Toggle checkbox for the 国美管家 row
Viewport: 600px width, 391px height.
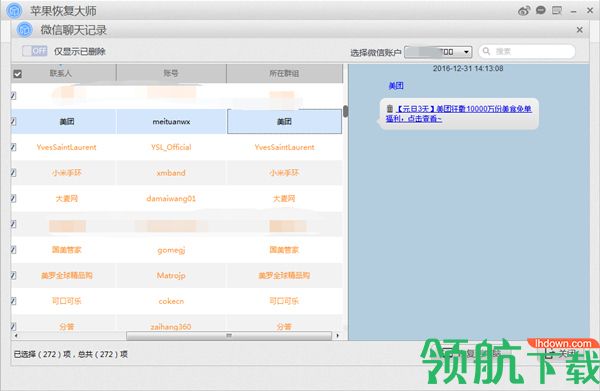pyautogui.click(x=13, y=250)
